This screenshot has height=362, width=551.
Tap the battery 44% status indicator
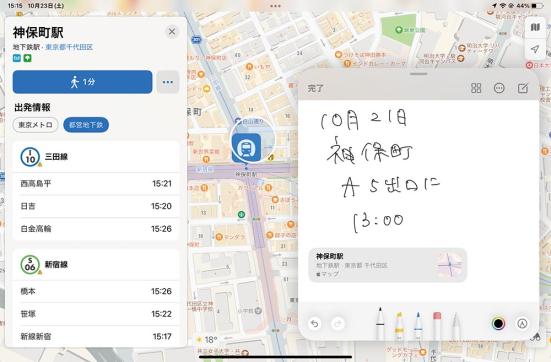point(530,6)
